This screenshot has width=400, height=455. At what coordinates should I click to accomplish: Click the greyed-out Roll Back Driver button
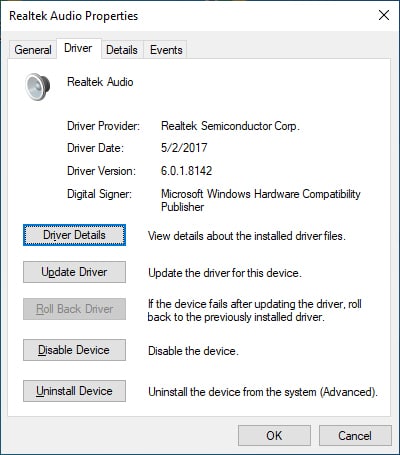(74, 309)
